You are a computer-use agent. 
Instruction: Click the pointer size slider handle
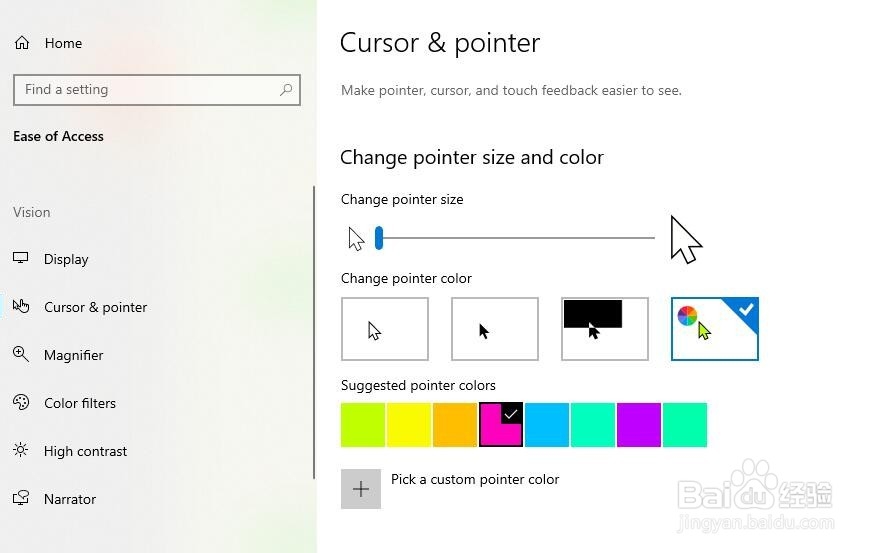click(x=379, y=238)
